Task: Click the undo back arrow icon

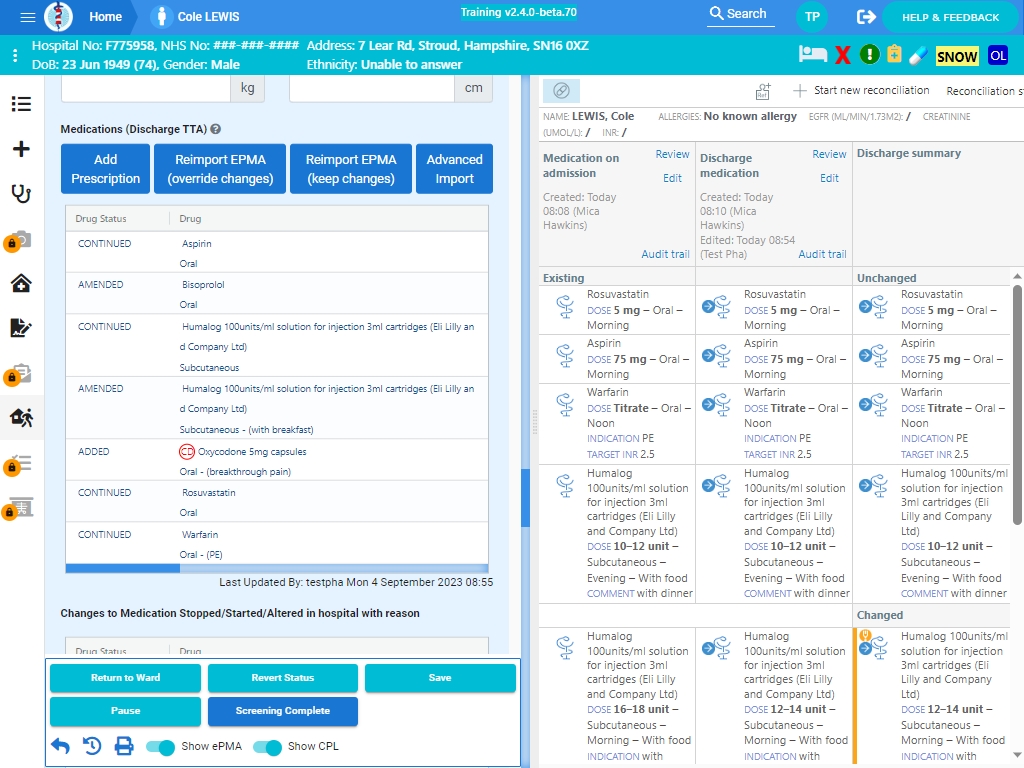Action: click(x=61, y=746)
